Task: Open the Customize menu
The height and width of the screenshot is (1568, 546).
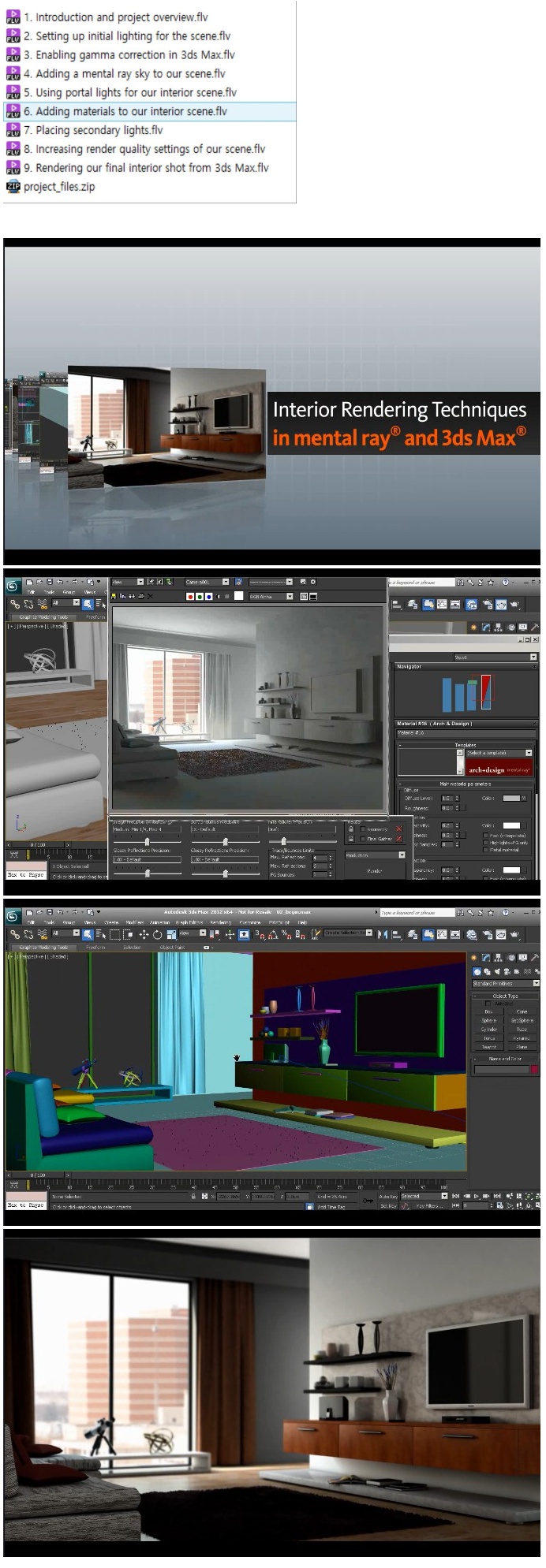Action: [x=250, y=922]
